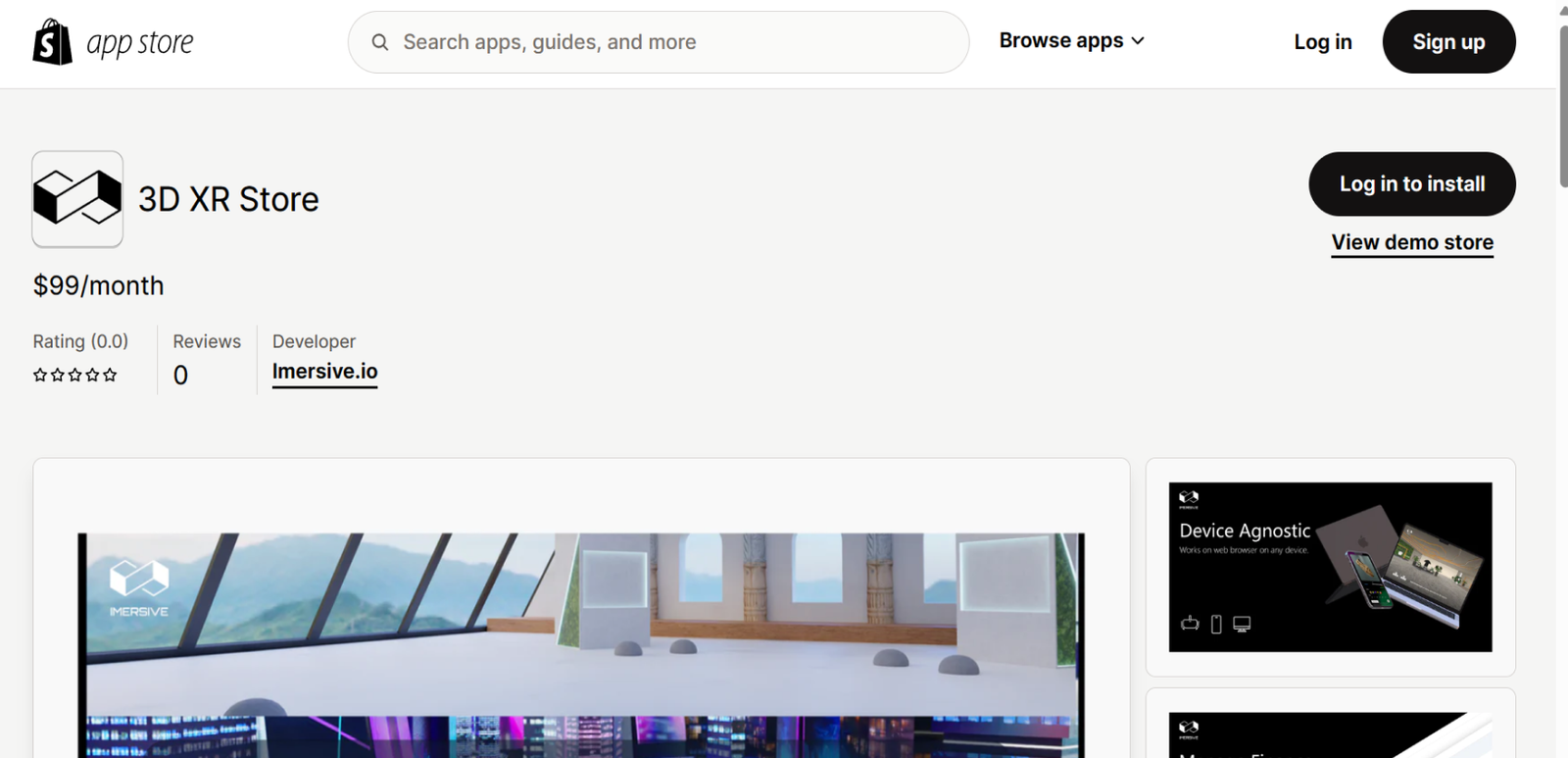Click the 3D XR Store app icon

click(x=77, y=199)
